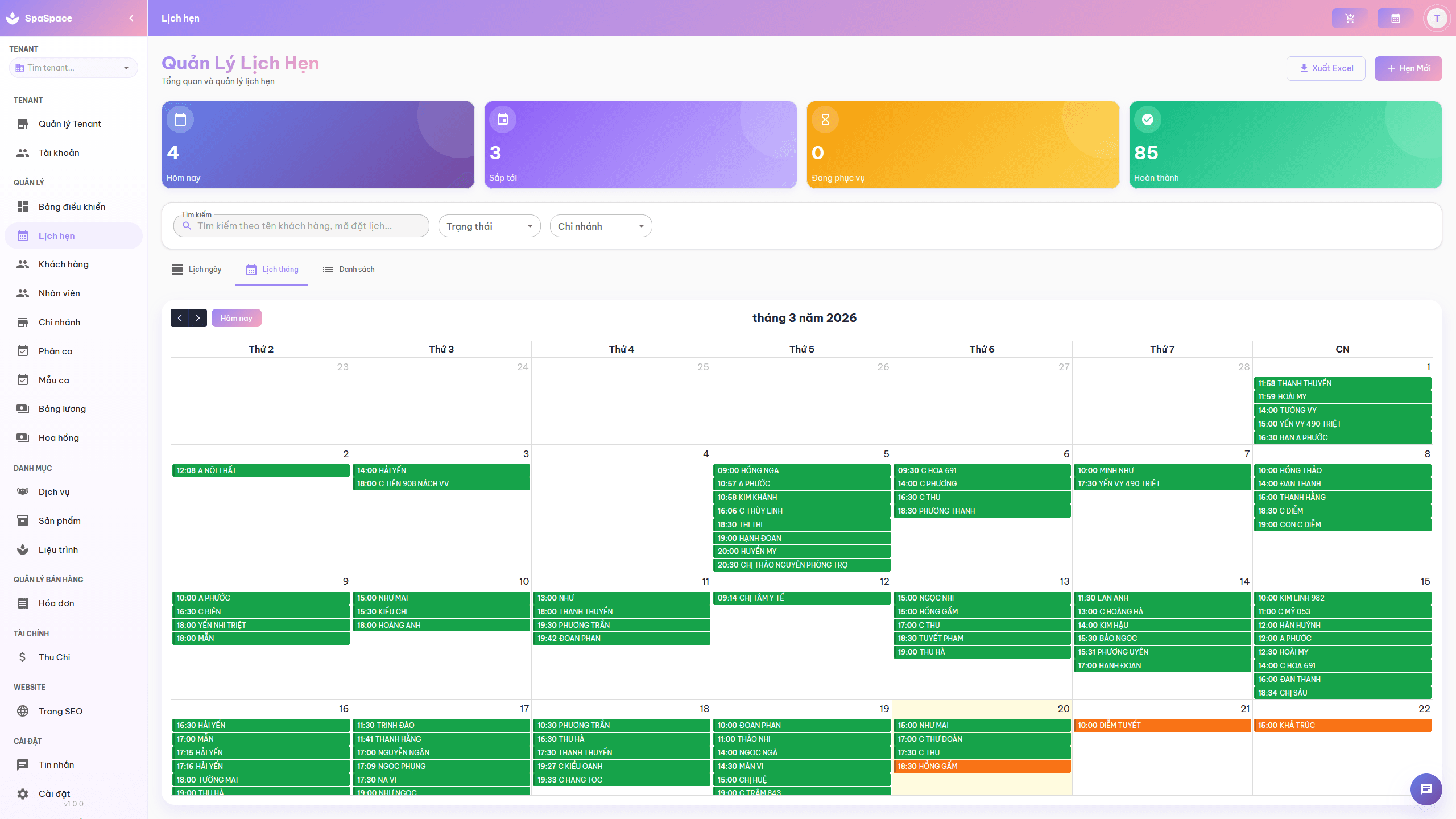The width and height of the screenshot is (1456, 819).
Task: Switch to Danh sách tab
Action: [x=349, y=269]
